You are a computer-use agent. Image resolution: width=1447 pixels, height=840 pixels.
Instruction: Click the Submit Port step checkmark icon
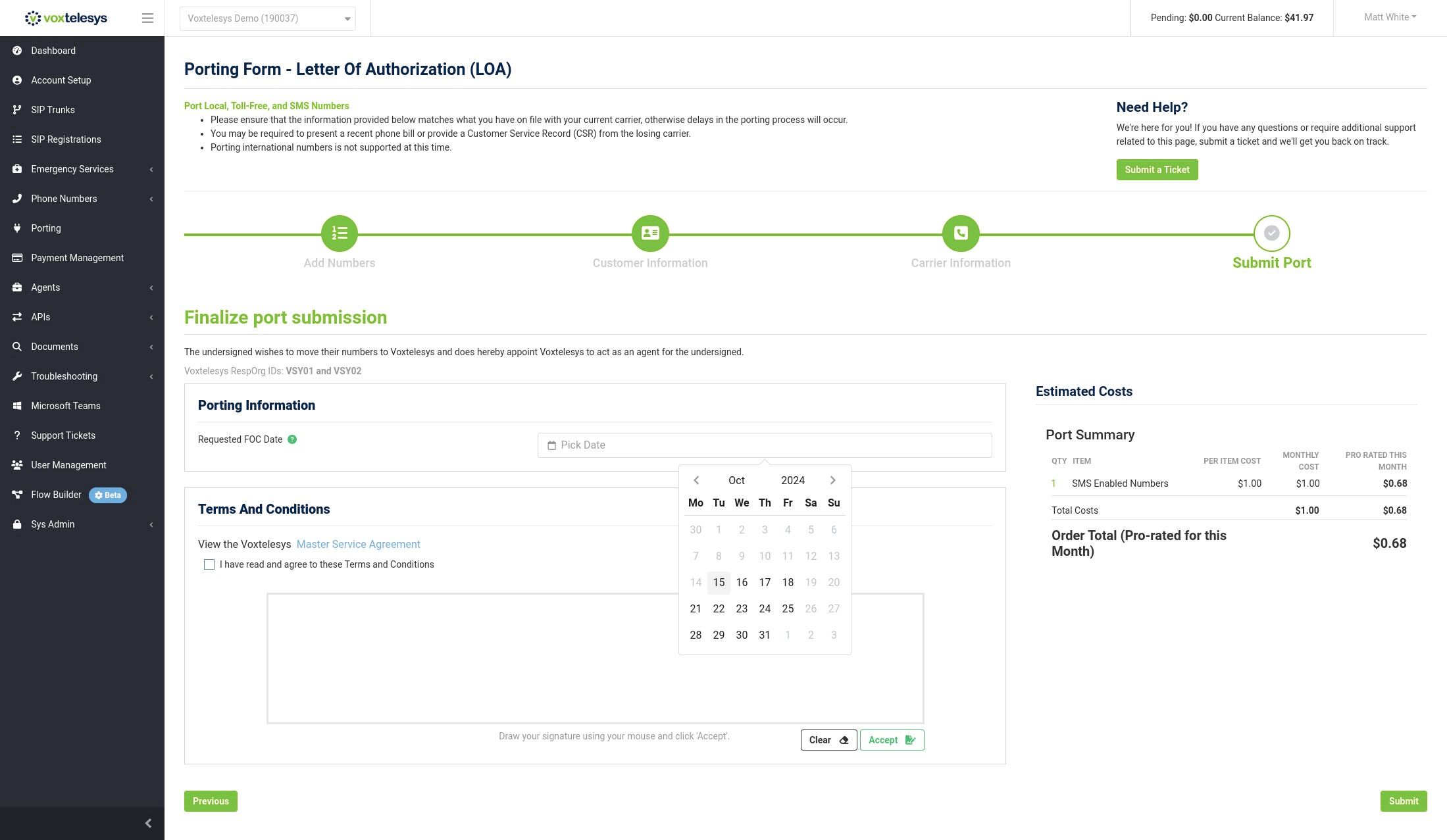click(x=1272, y=234)
